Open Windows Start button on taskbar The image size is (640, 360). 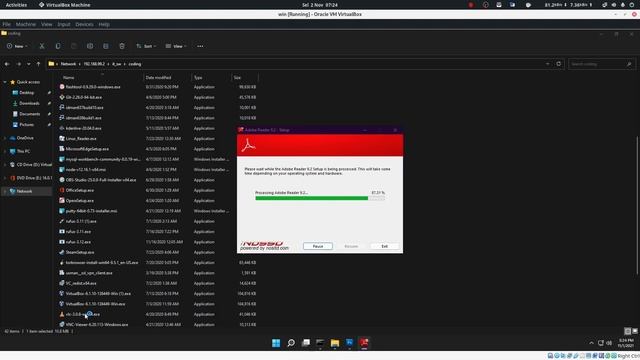276,343
